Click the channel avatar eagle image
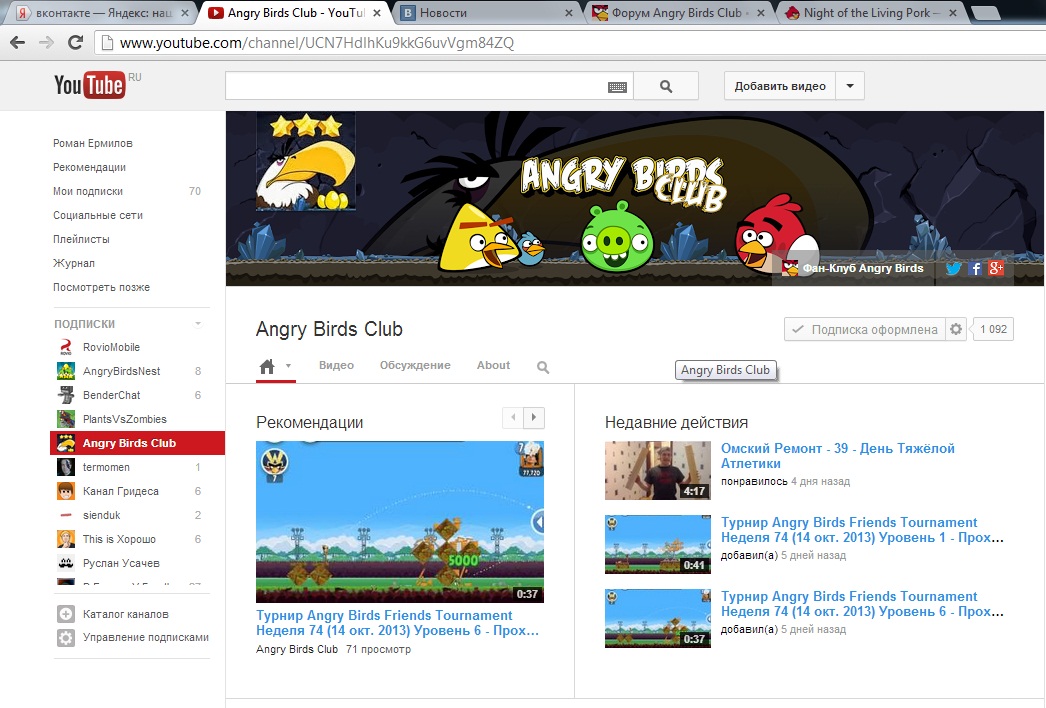Image resolution: width=1046 pixels, height=708 pixels. (306, 161)
